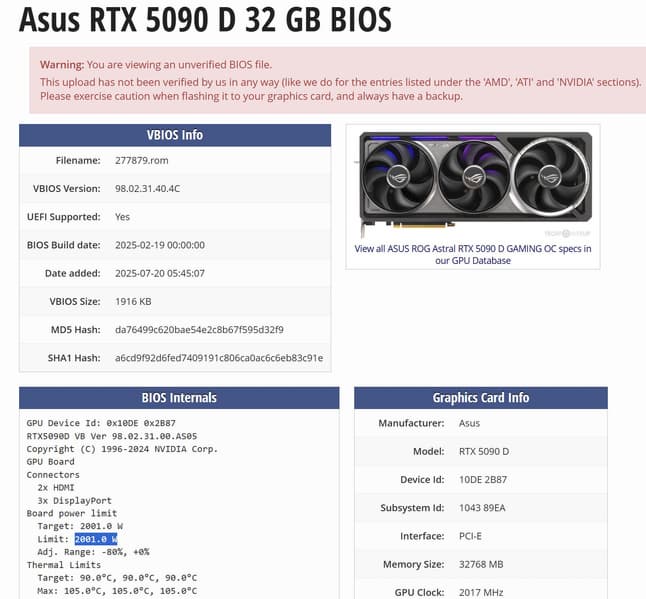This screenshot has width=646, height=599.
Task: Click the VBIOS Info table header
Action: pyautogui.click(x=175, y=135)
